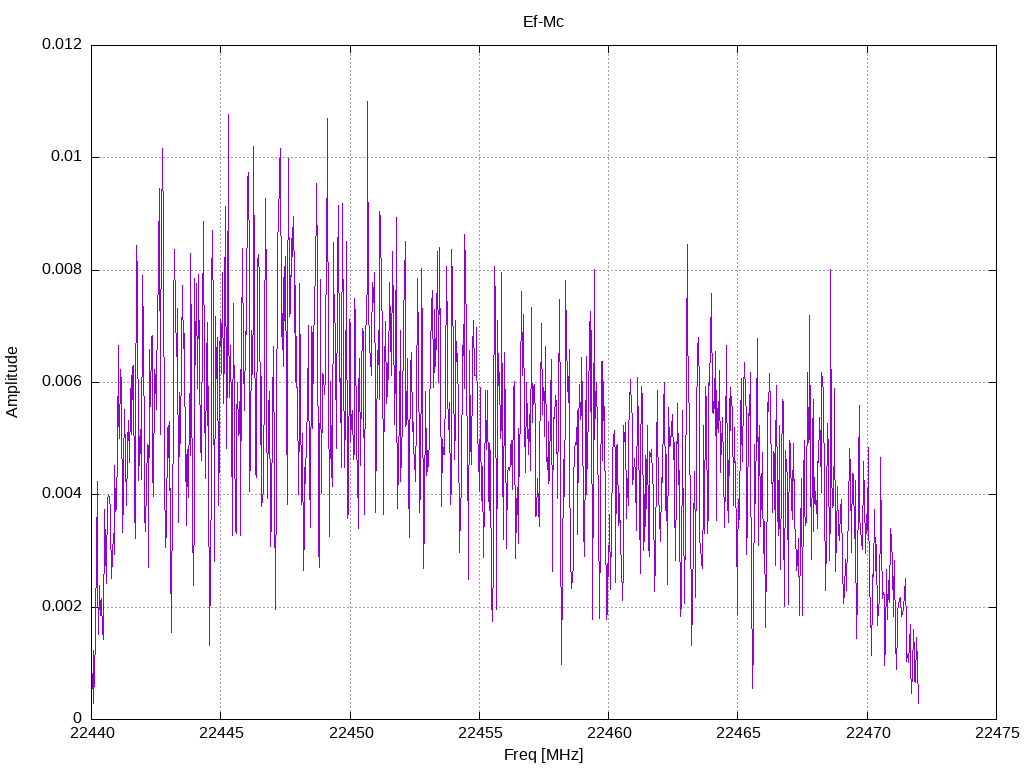Click the x-axis tick label 22470
Screen dimensions: 1024x768
click(868, 733)
